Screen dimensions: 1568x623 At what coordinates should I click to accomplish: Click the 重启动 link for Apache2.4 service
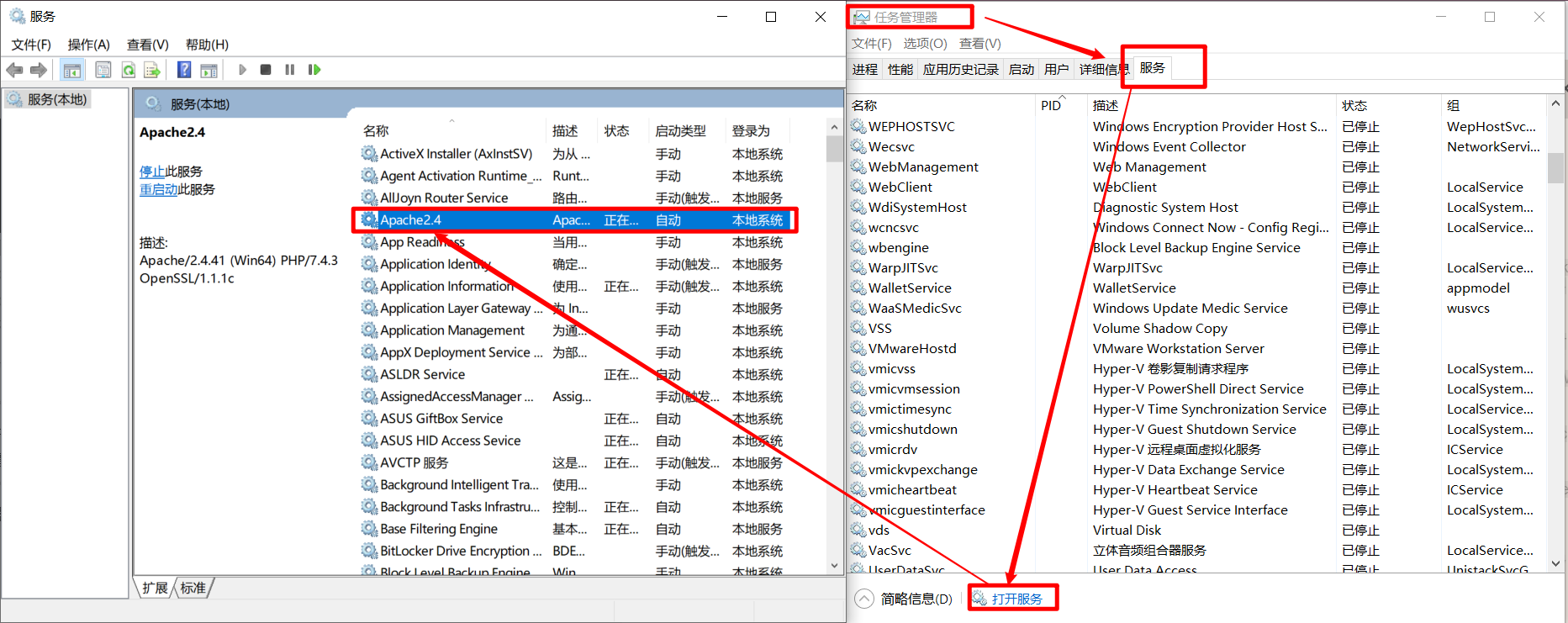click(x=158, y=190)
